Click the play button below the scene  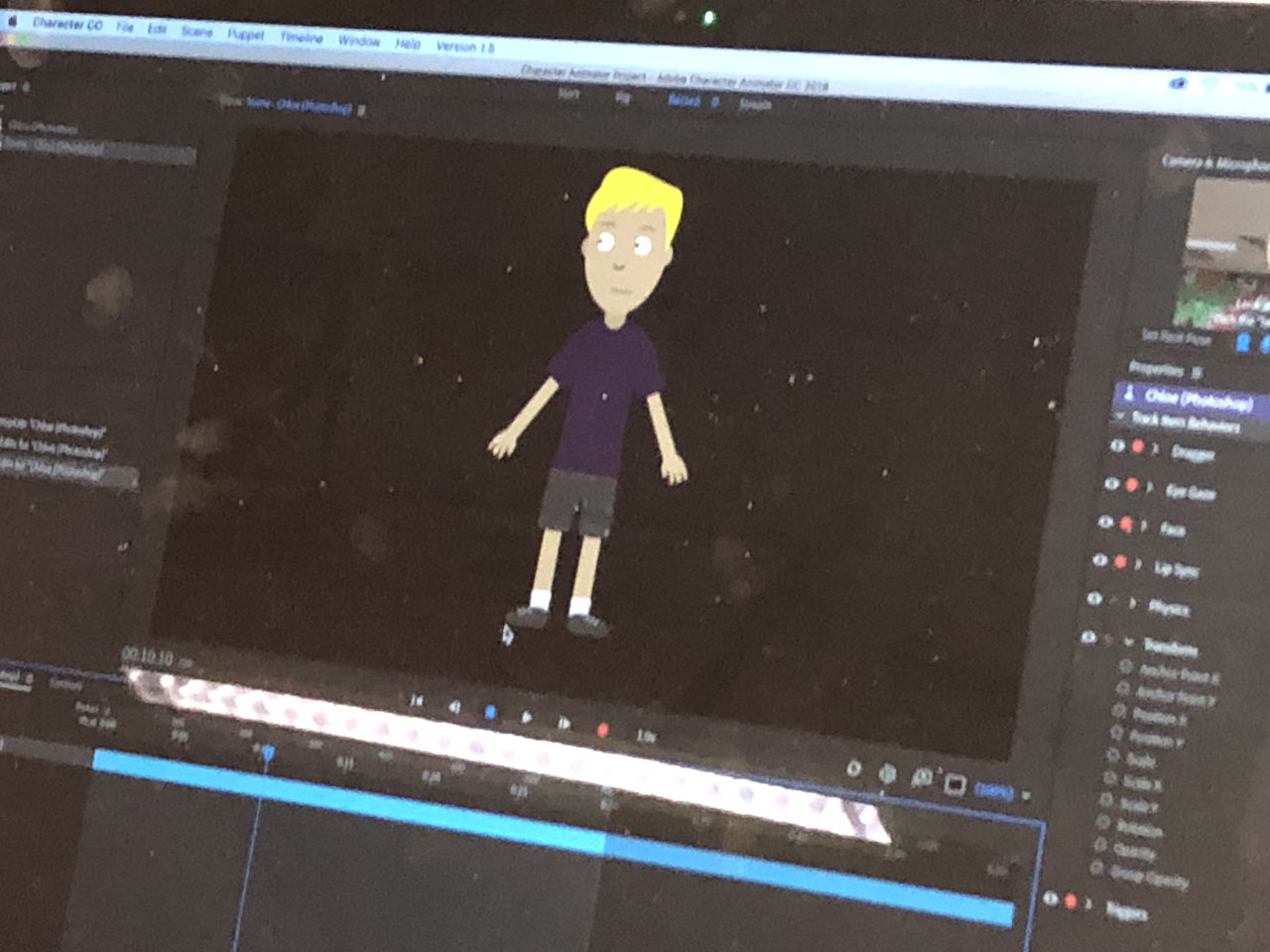click(526, 717)
